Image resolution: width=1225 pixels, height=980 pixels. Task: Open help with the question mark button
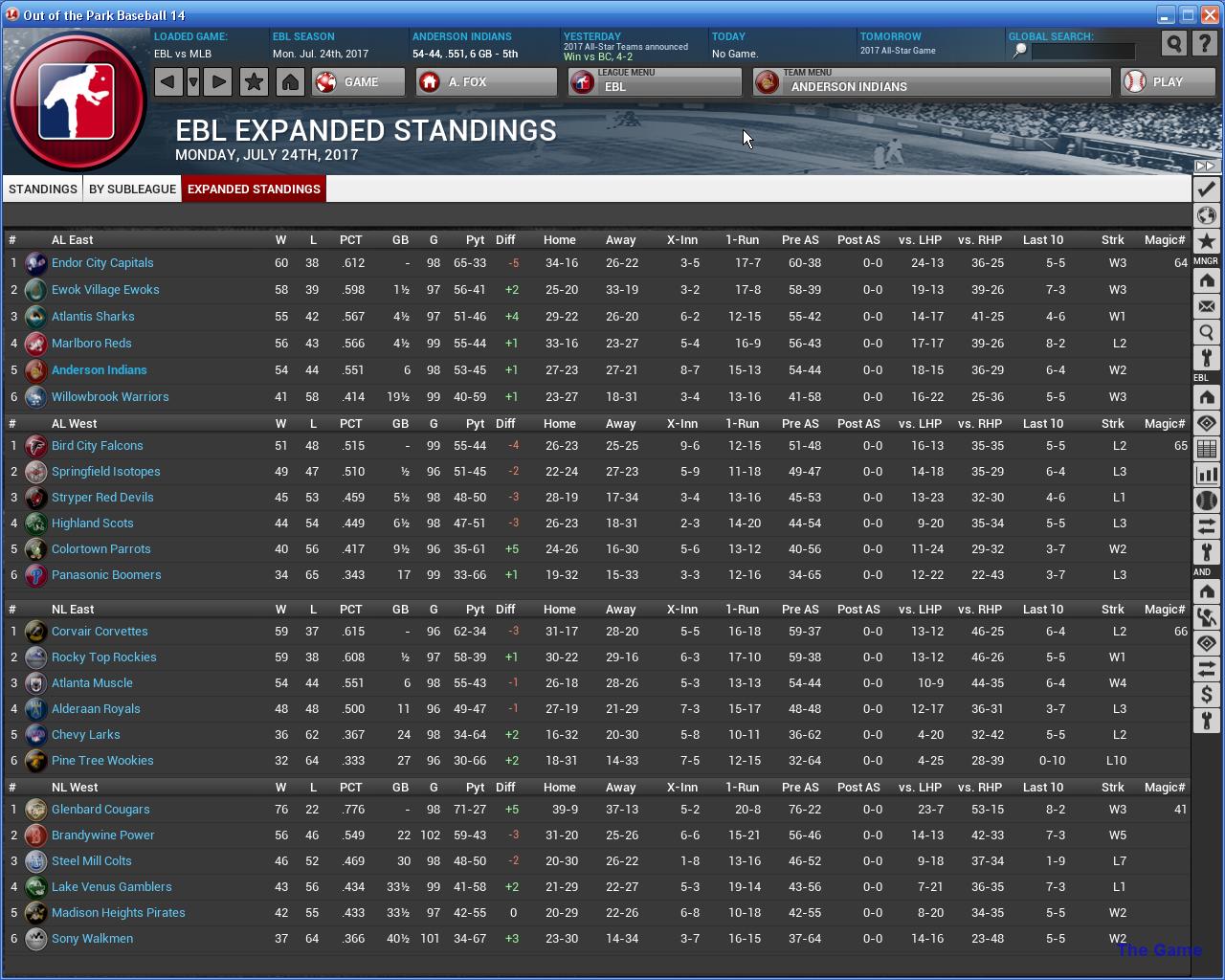point(1205,43)
